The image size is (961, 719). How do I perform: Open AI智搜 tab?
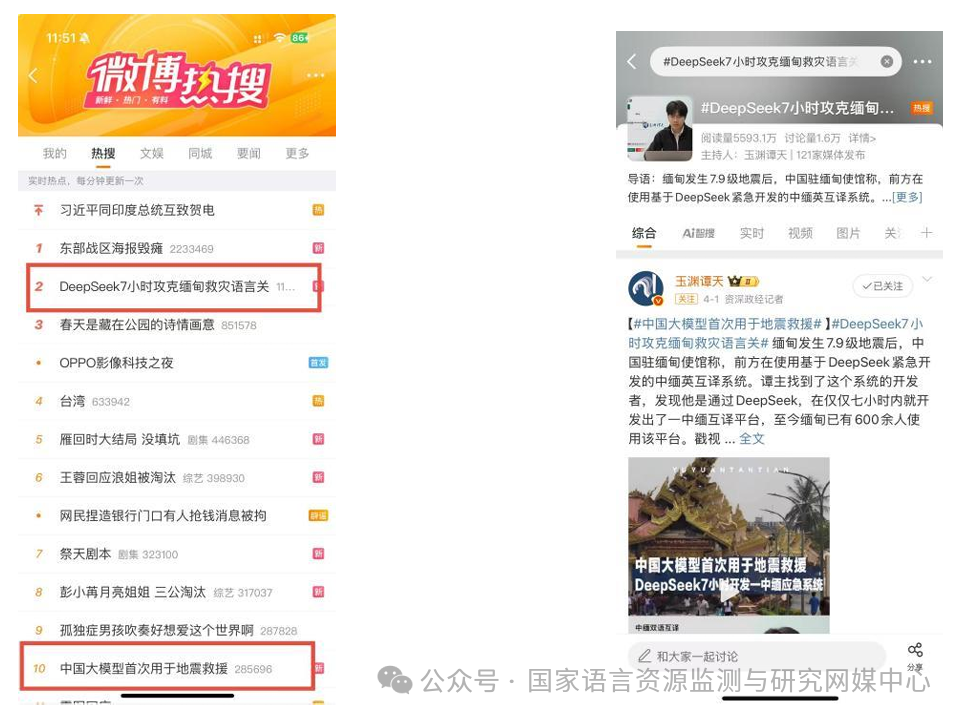[699, 233]
